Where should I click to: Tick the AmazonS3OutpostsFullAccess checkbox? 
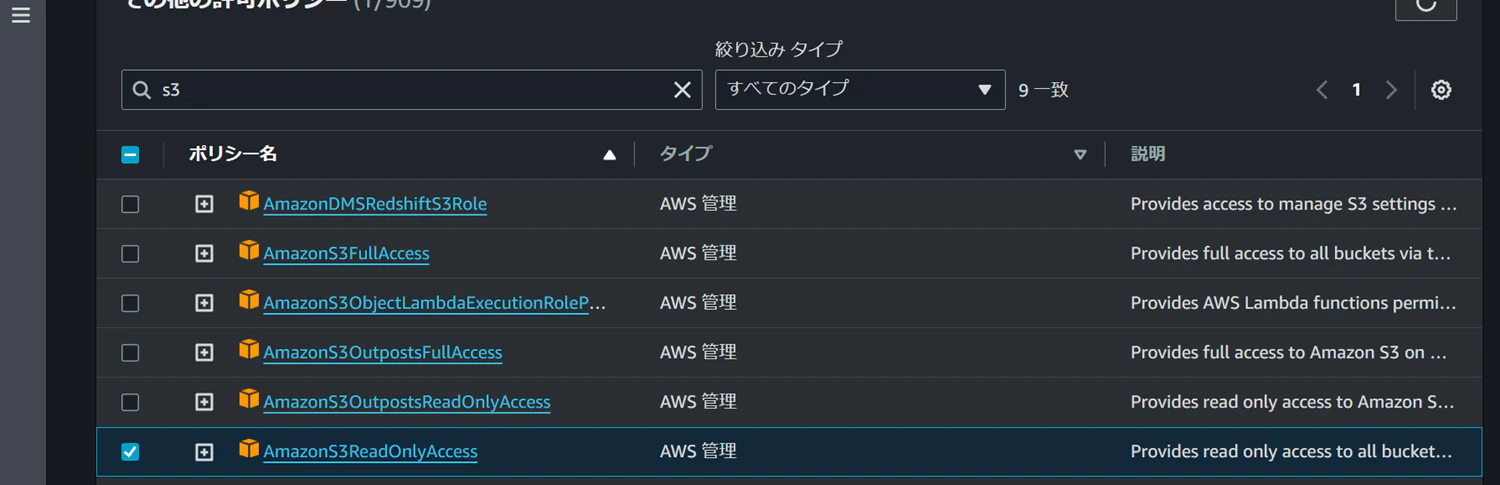pyautogui.click(x=130, y=353)
